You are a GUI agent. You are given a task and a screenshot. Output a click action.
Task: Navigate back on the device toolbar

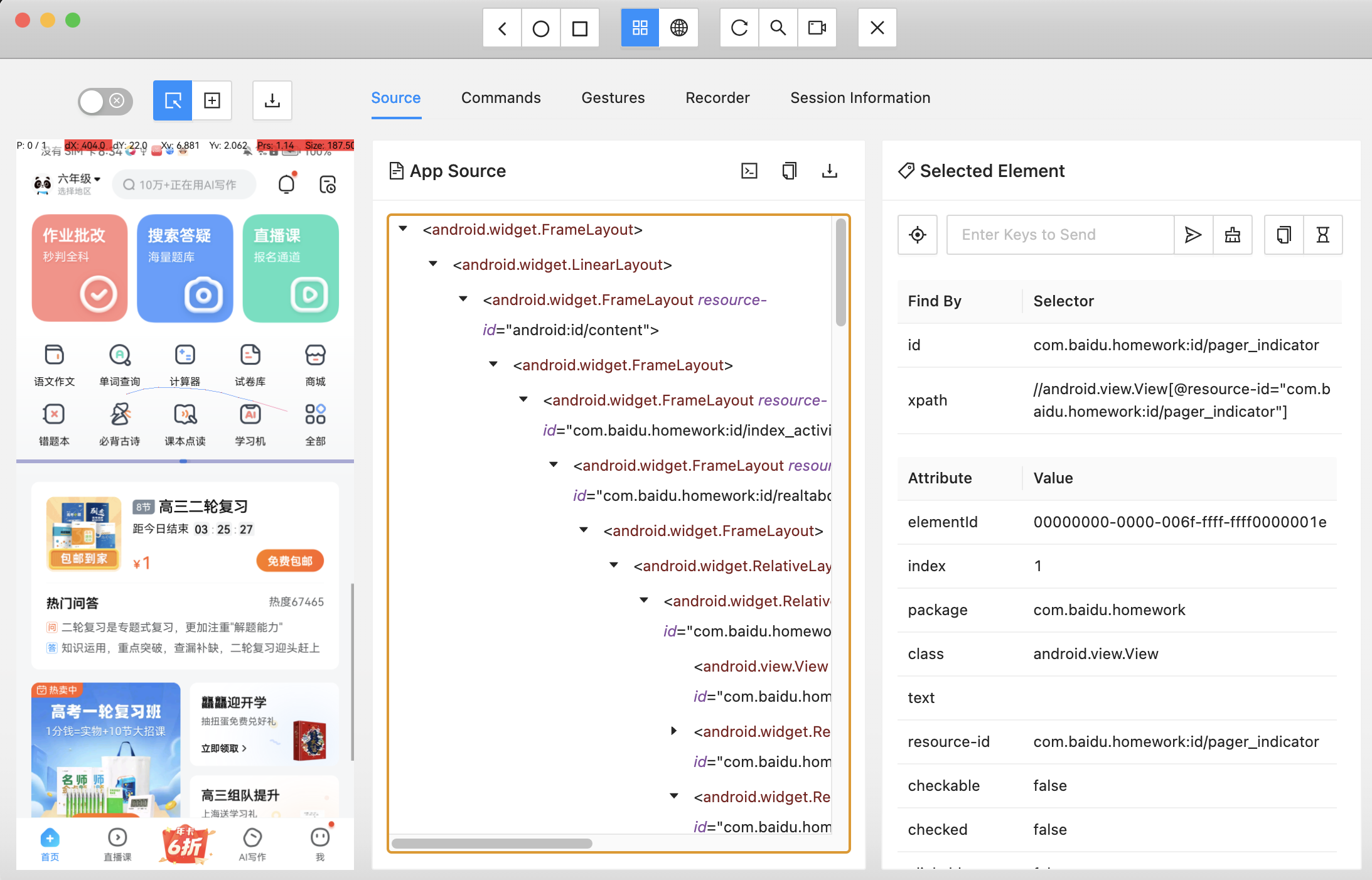pos(501,28)
